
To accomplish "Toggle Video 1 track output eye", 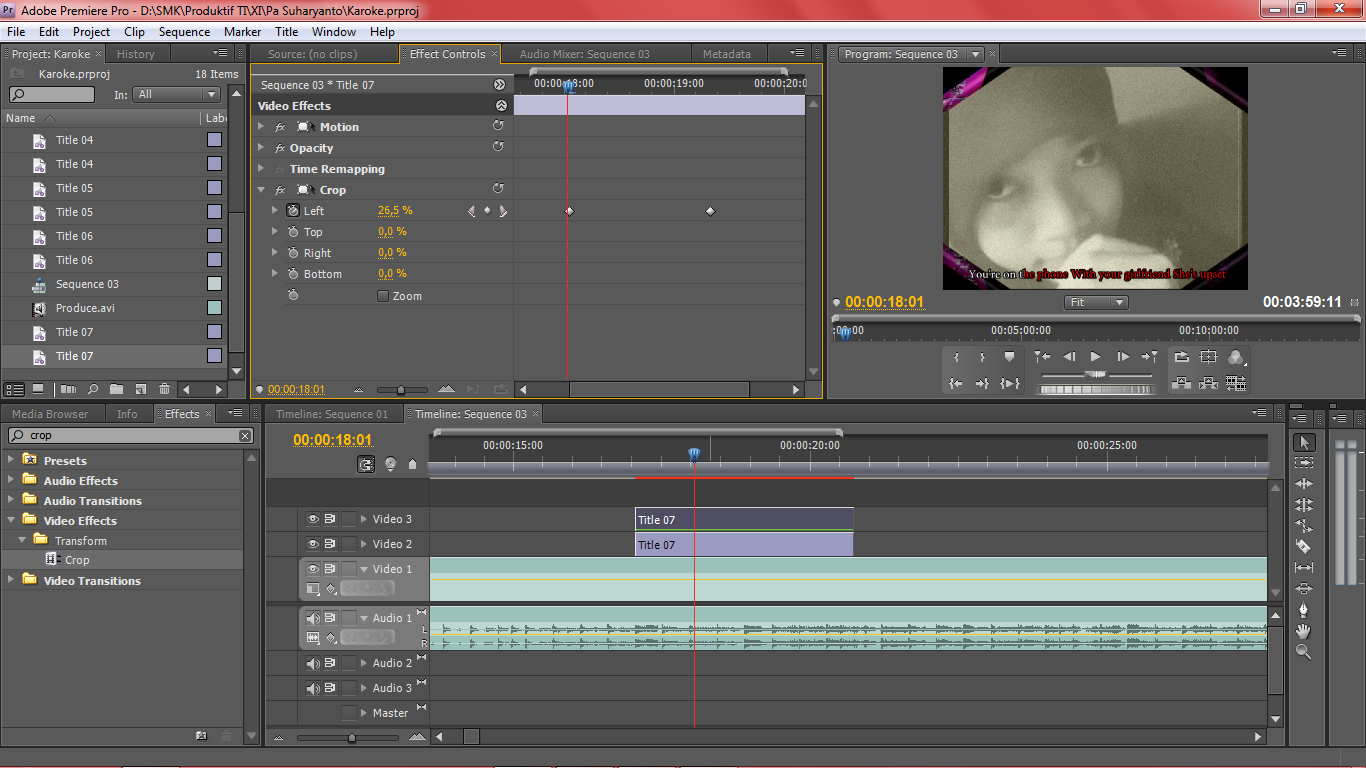I will tap(313, 569).
